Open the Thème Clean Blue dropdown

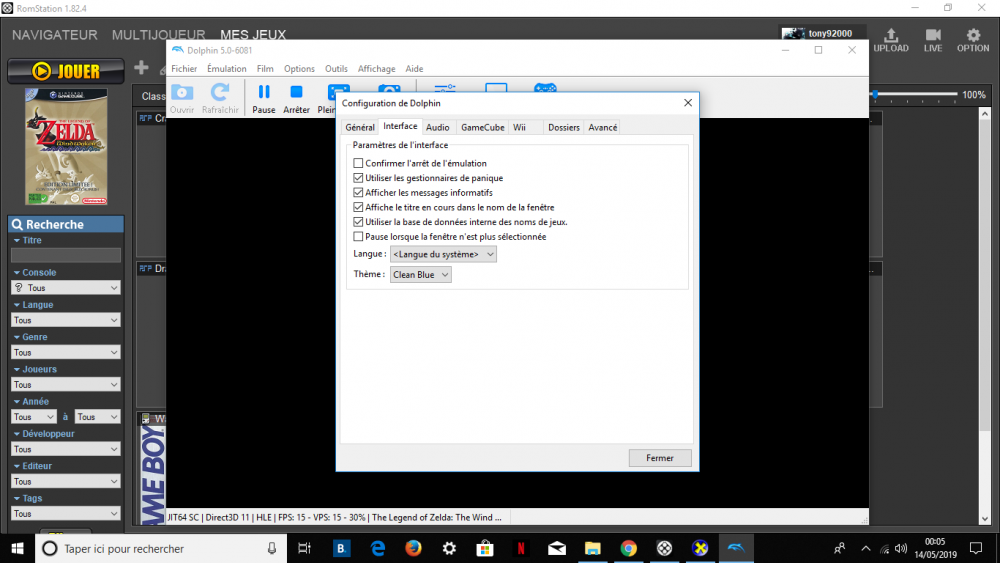point(421,274)
